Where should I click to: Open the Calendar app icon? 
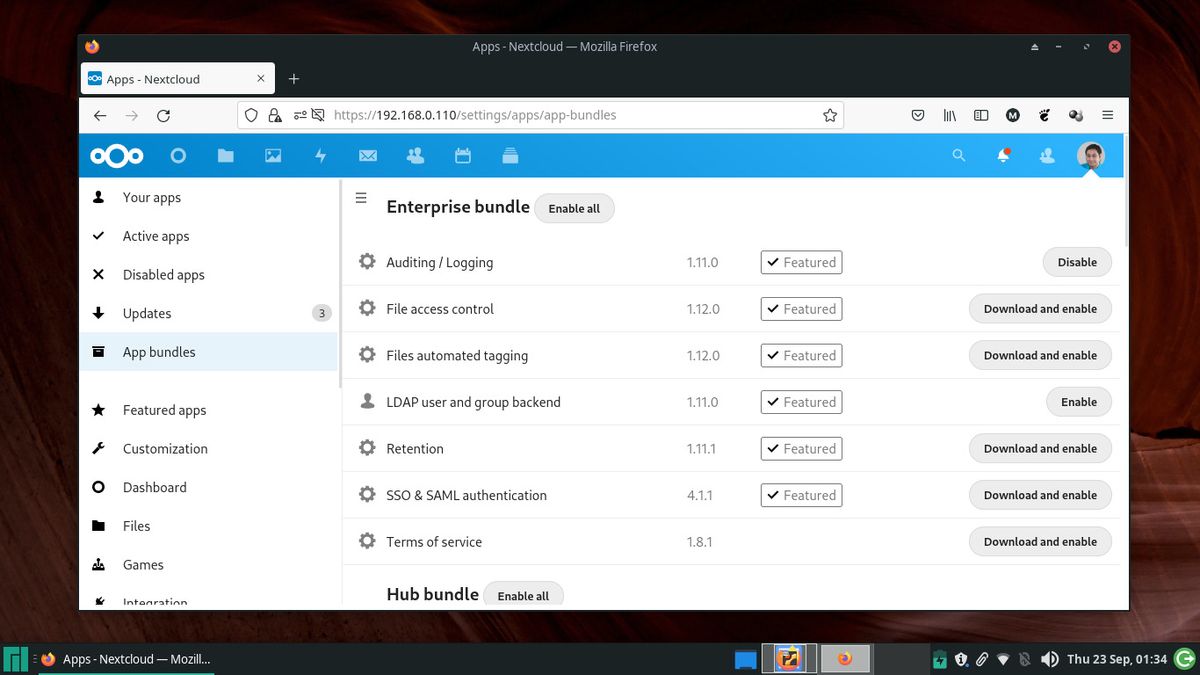click(x=461, y=156)
